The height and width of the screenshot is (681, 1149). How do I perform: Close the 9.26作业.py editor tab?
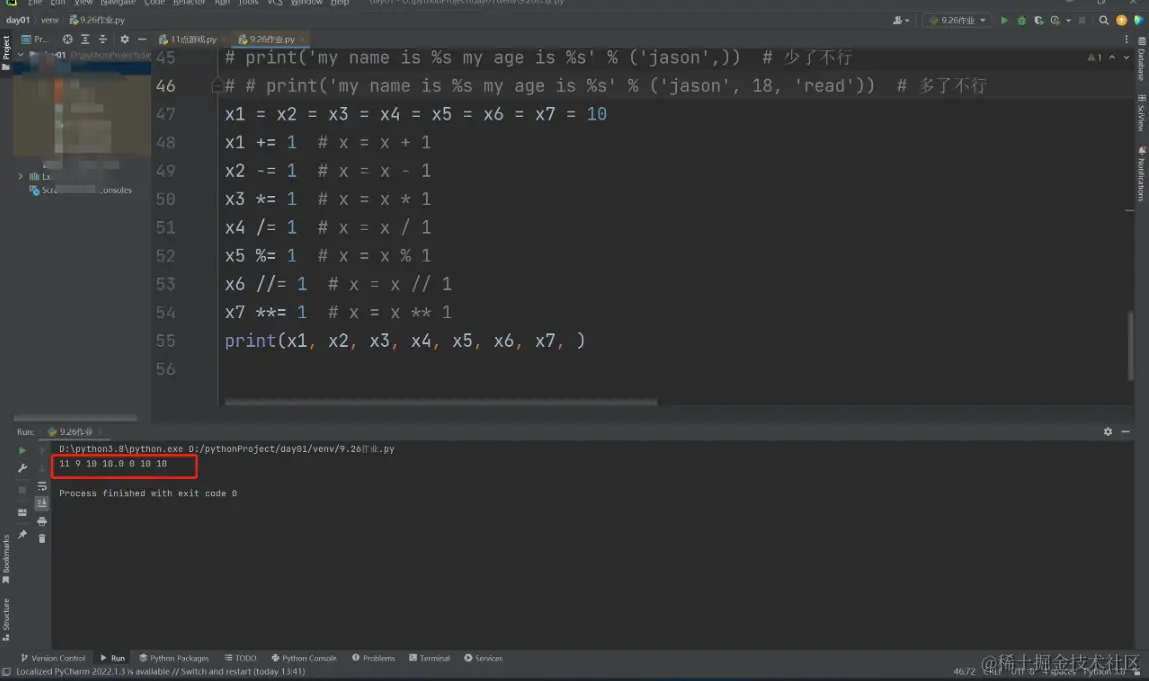click(x=303, y=39)
